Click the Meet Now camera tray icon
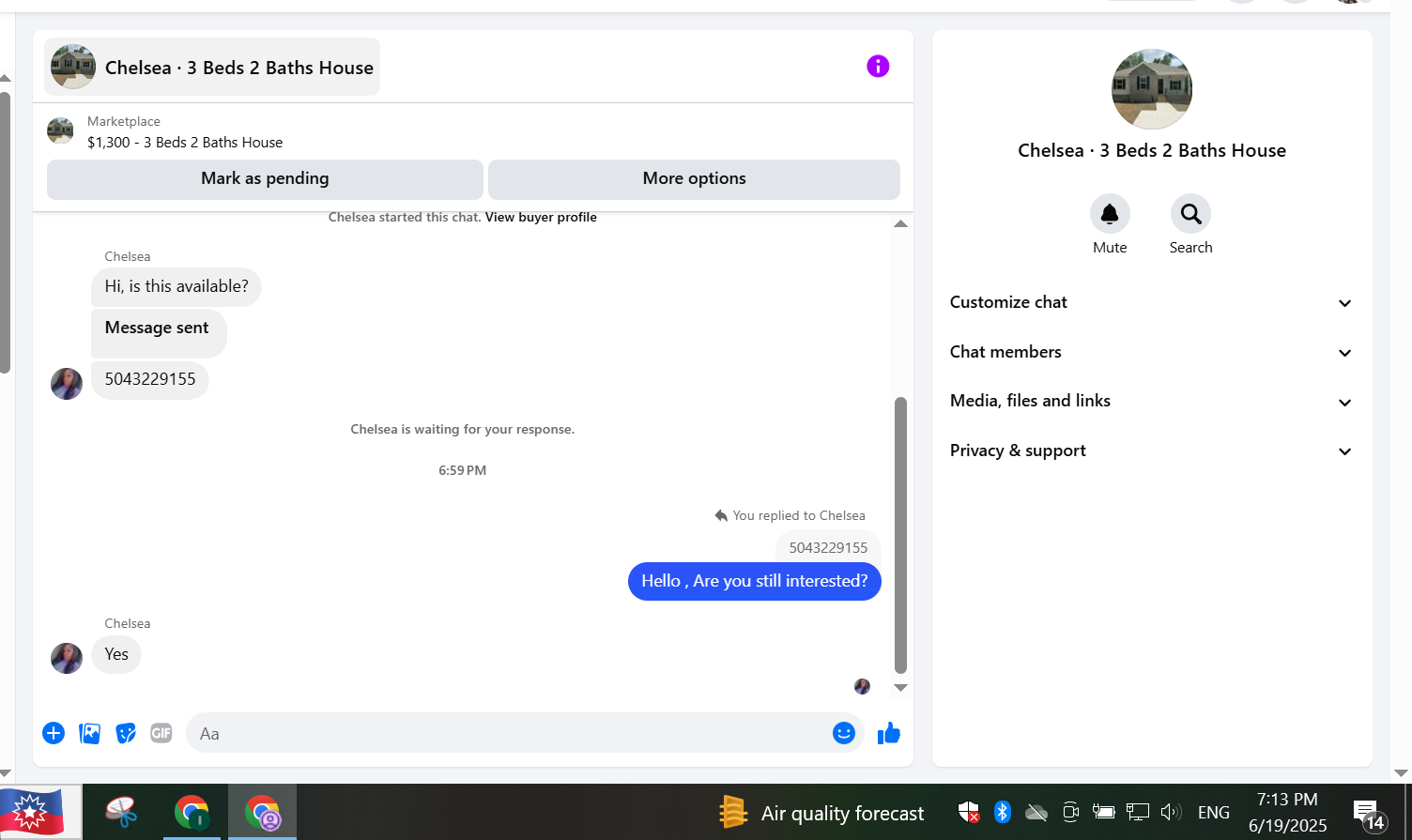The height and width of the screenshot is (840, 1412). tap(1070, 812)
